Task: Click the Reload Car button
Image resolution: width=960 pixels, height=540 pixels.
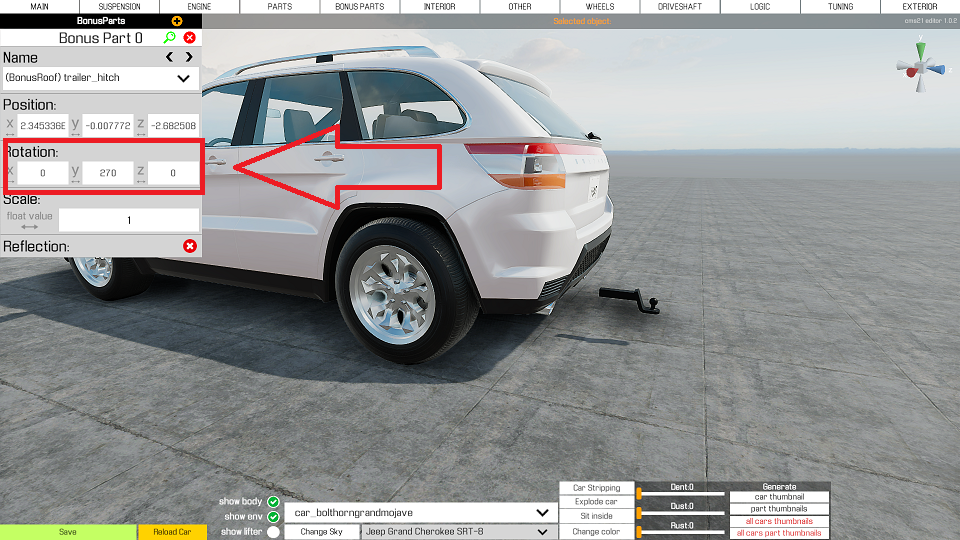Action: click(172, 532)
